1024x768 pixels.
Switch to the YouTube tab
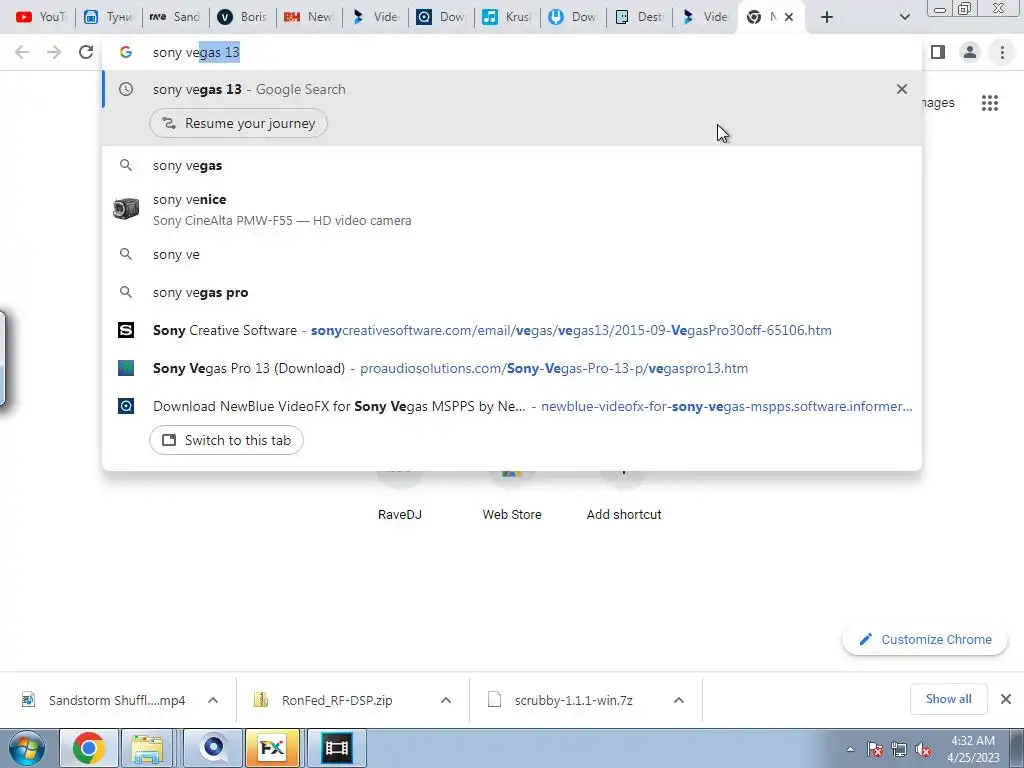[40, 17]
